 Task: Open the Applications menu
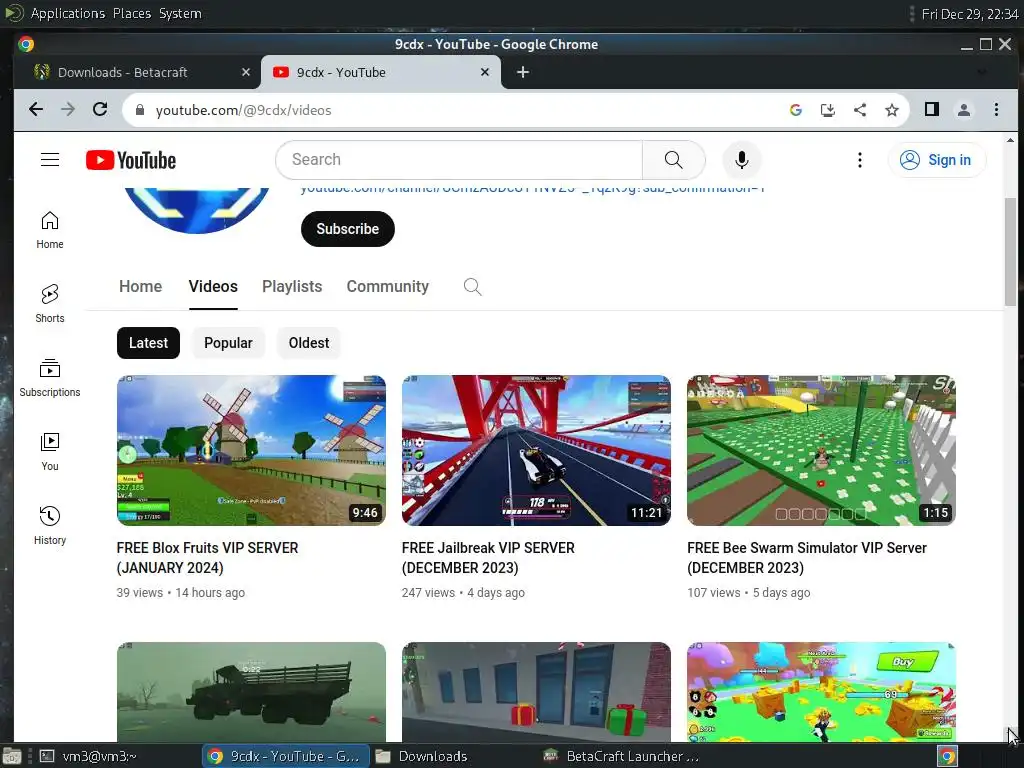67,13
